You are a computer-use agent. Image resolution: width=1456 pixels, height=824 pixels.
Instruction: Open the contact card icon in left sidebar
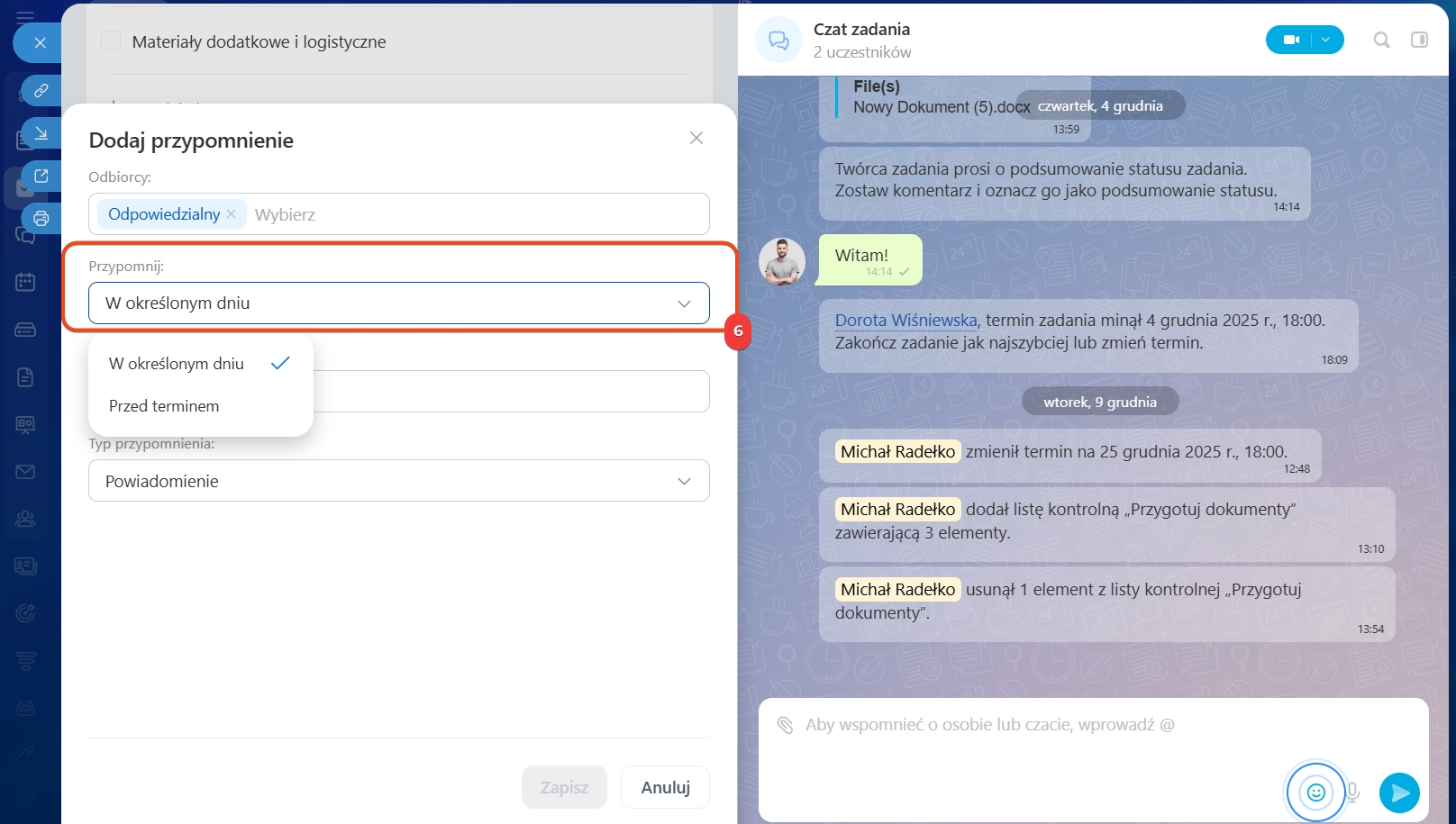pos(25,566)
